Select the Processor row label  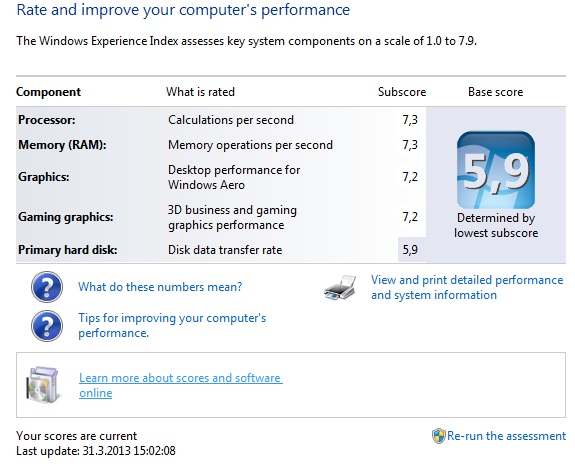[x=47, y=120]
